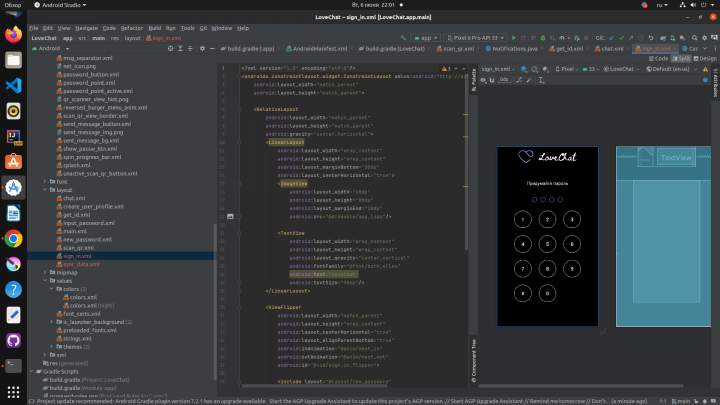The height and width of the screenshot is (405, 720).
Task: Switch to the chat.xml editor tab
Action: (x=609, y=48)
